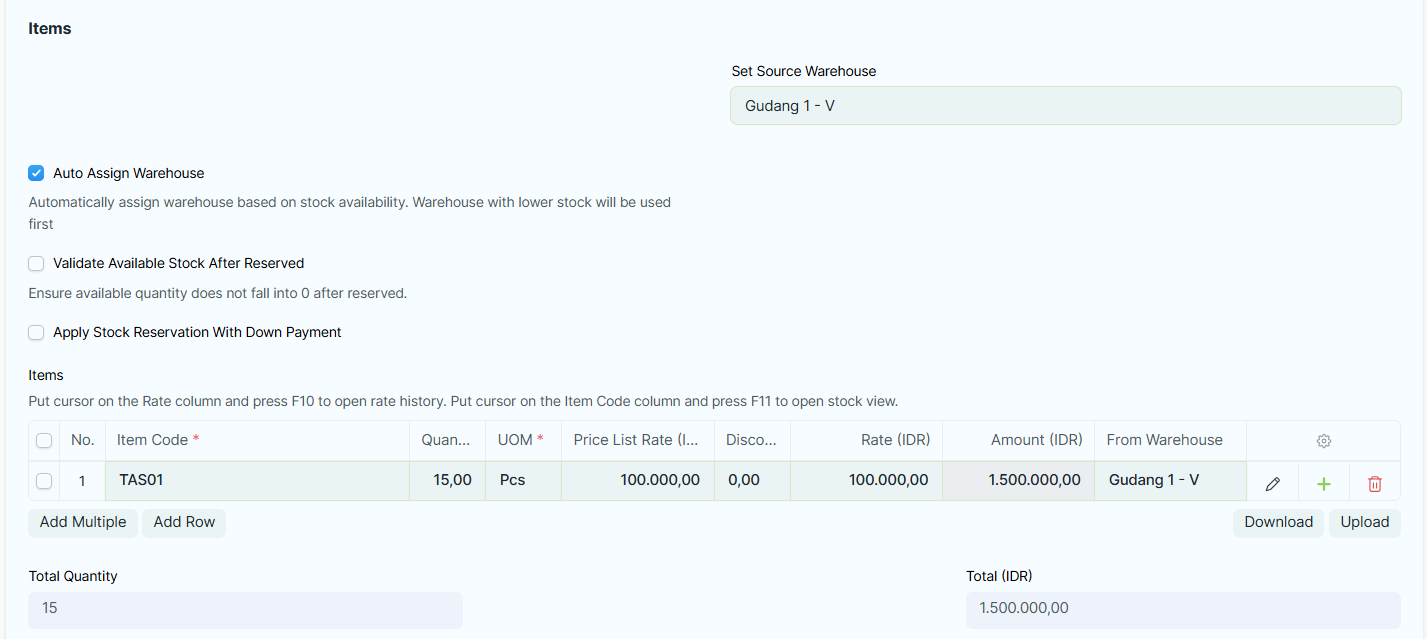Open the Set Source Warehouse field

pyautogui.click(x=1065, y=105)
